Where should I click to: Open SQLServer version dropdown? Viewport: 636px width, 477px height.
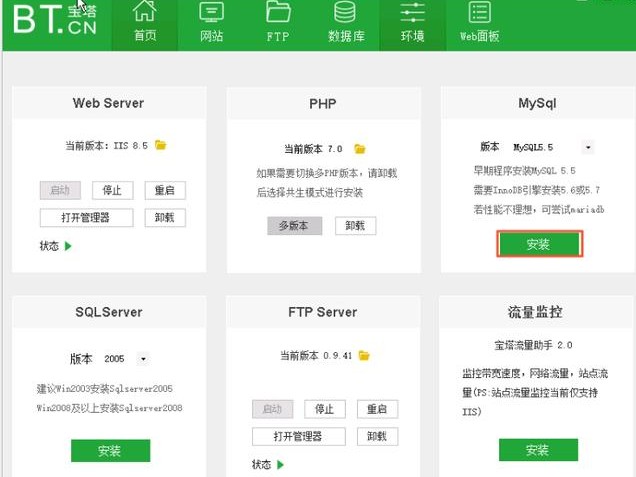(143, 359)
